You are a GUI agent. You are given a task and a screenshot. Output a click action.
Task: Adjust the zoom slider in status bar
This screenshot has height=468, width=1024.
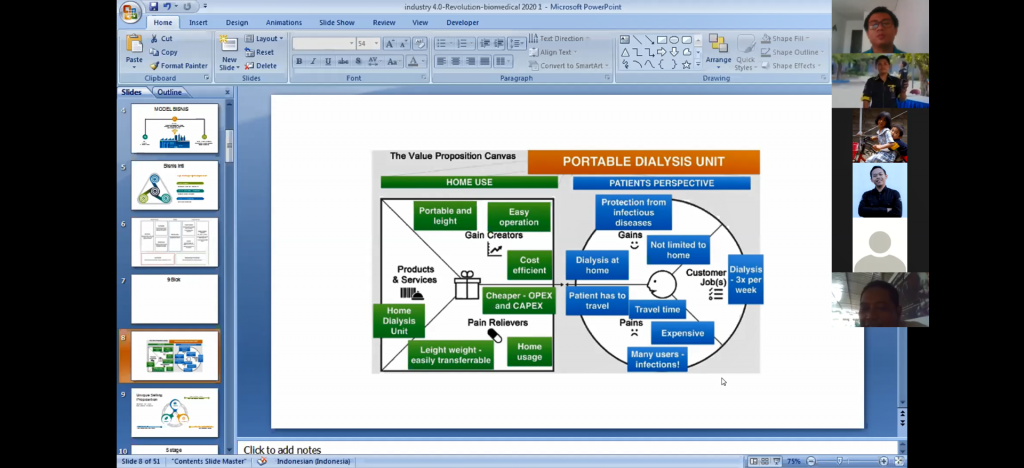click(840, 461)
